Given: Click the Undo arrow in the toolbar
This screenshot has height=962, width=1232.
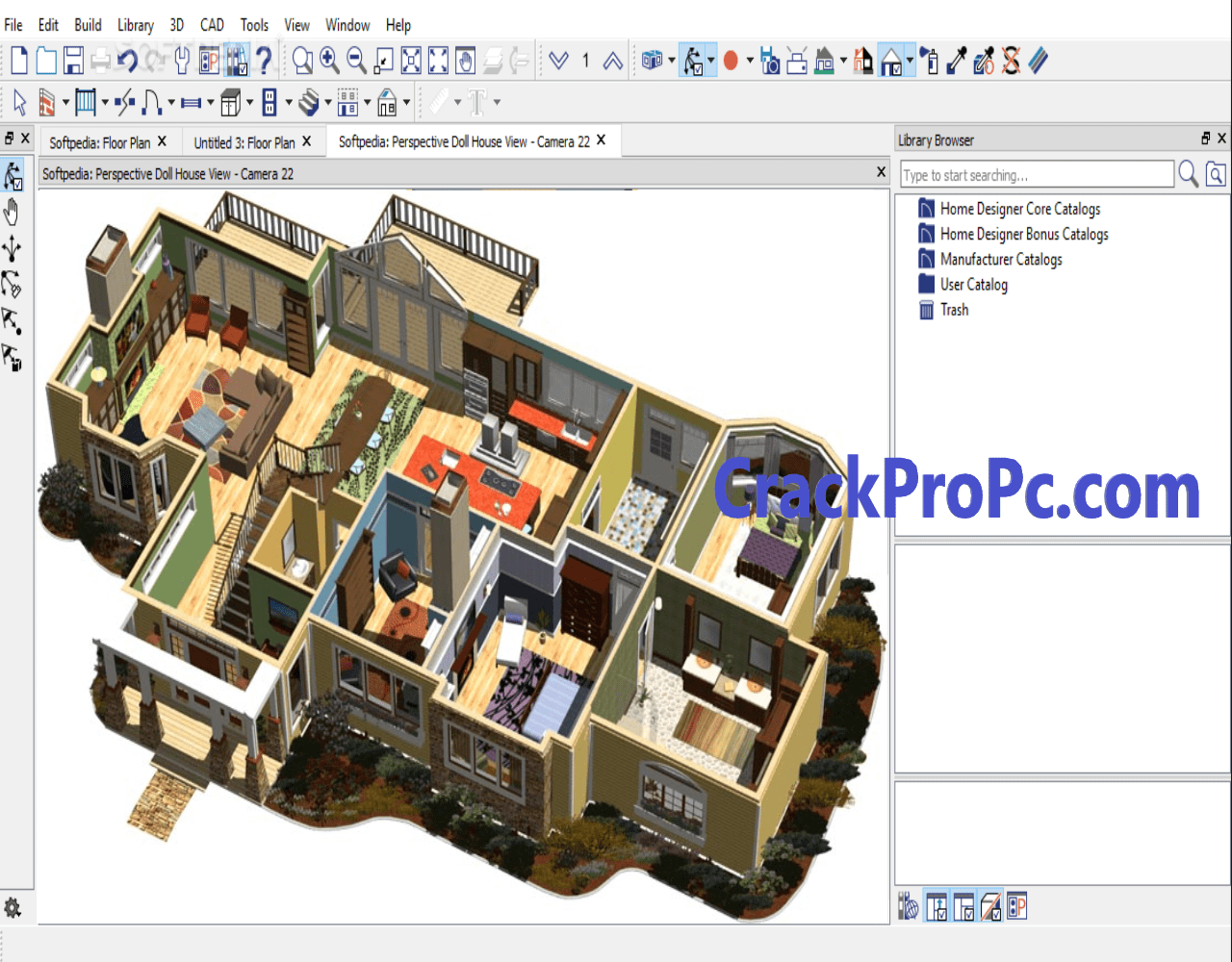Looking at the screenshot, I should [x=128, y=62].
